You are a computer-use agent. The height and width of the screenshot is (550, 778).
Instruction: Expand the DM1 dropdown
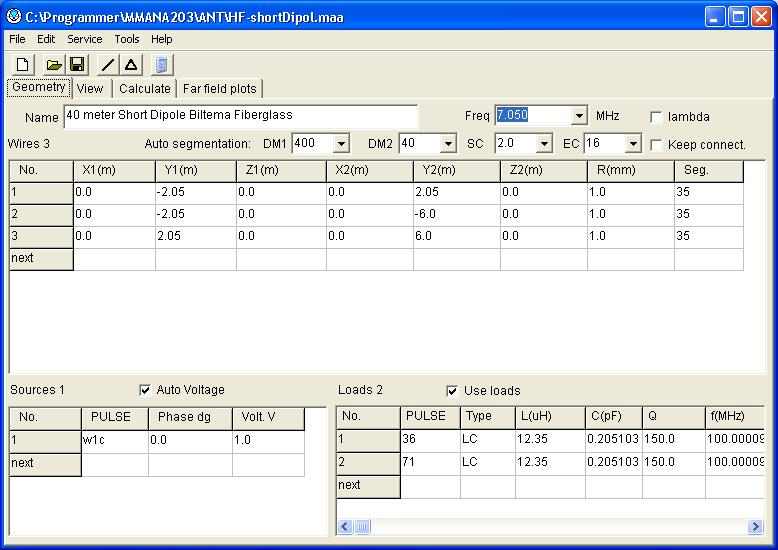[341, 144]
